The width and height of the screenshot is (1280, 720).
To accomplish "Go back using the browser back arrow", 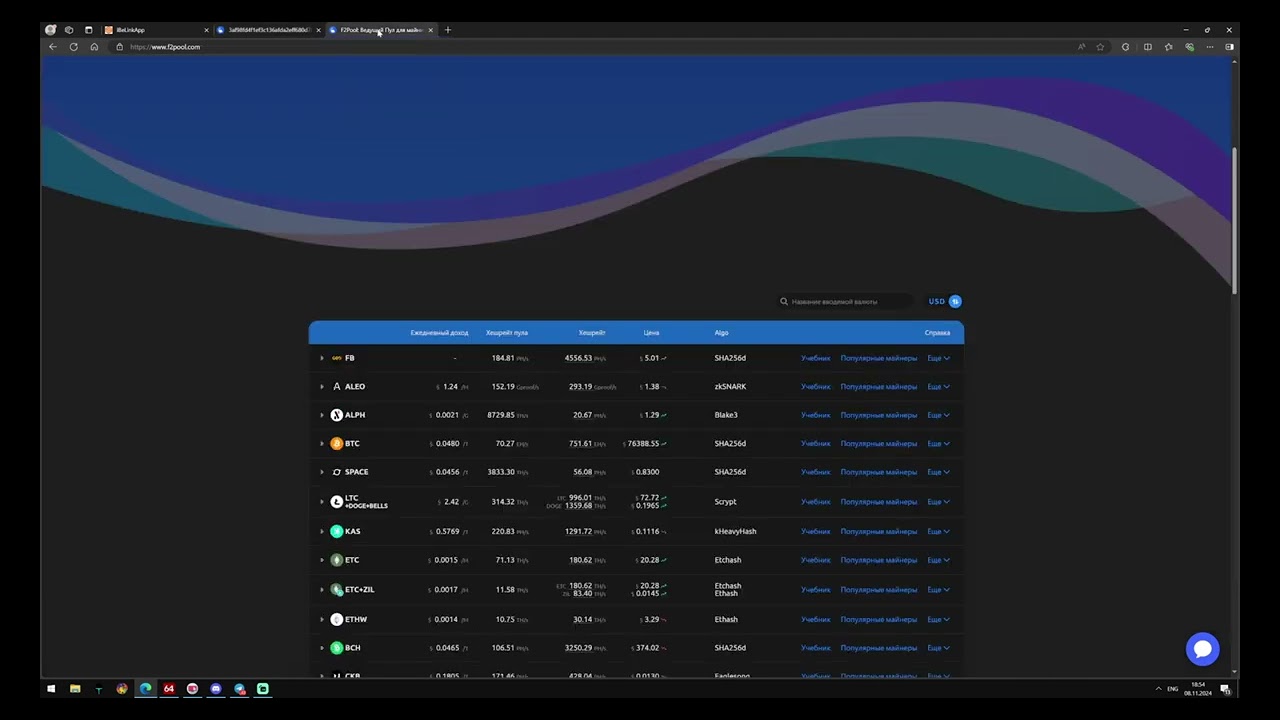I will (x=53, y=47).
